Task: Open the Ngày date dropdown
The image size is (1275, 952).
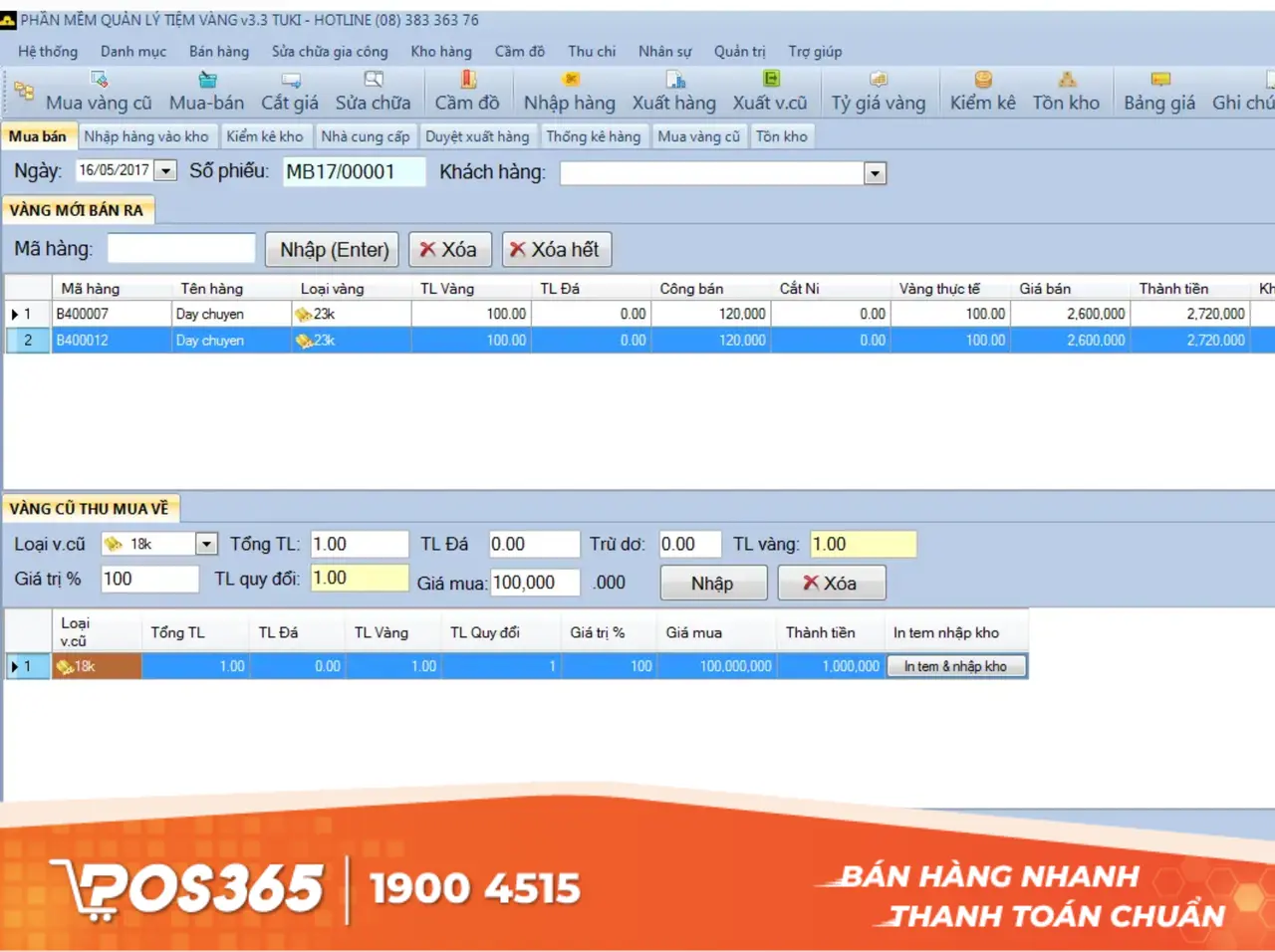Action: tap(166, 171)
